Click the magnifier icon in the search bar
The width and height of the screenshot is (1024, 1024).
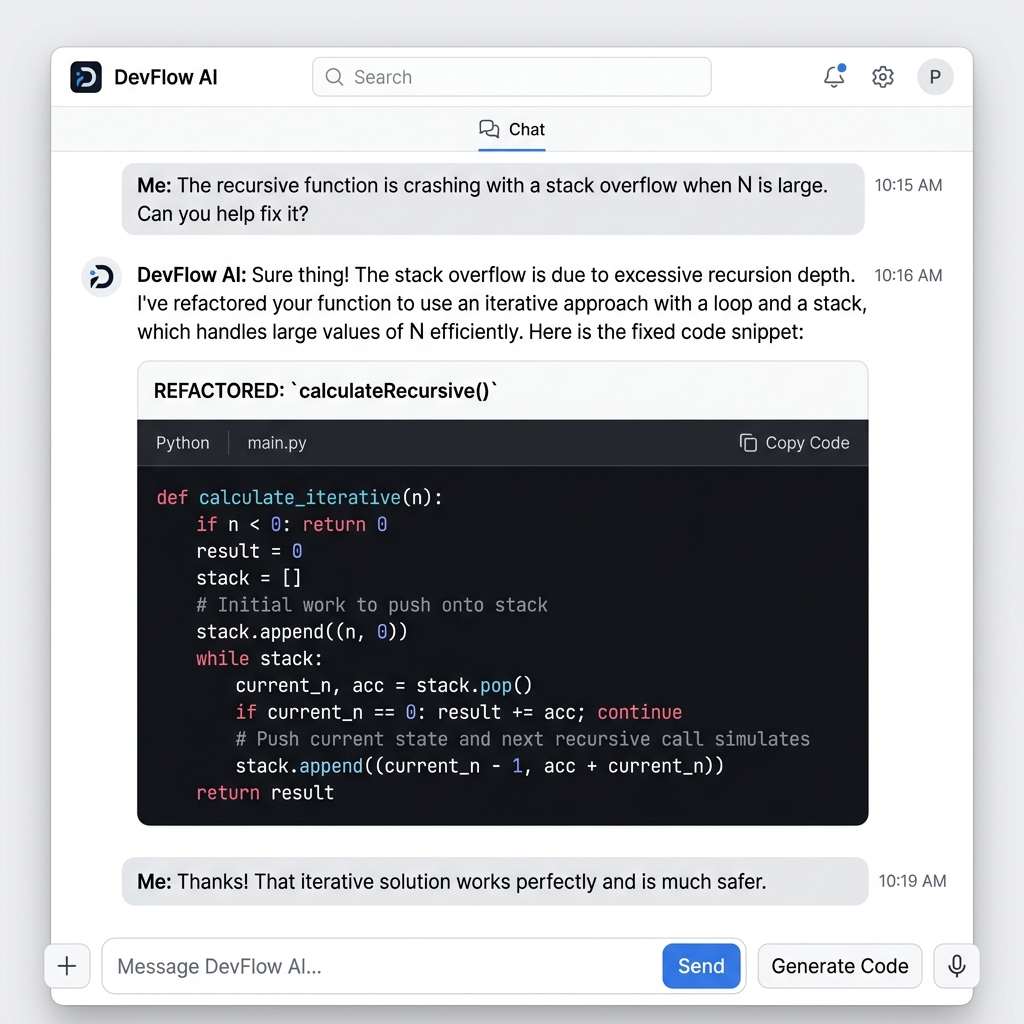[x=334, y=77]
